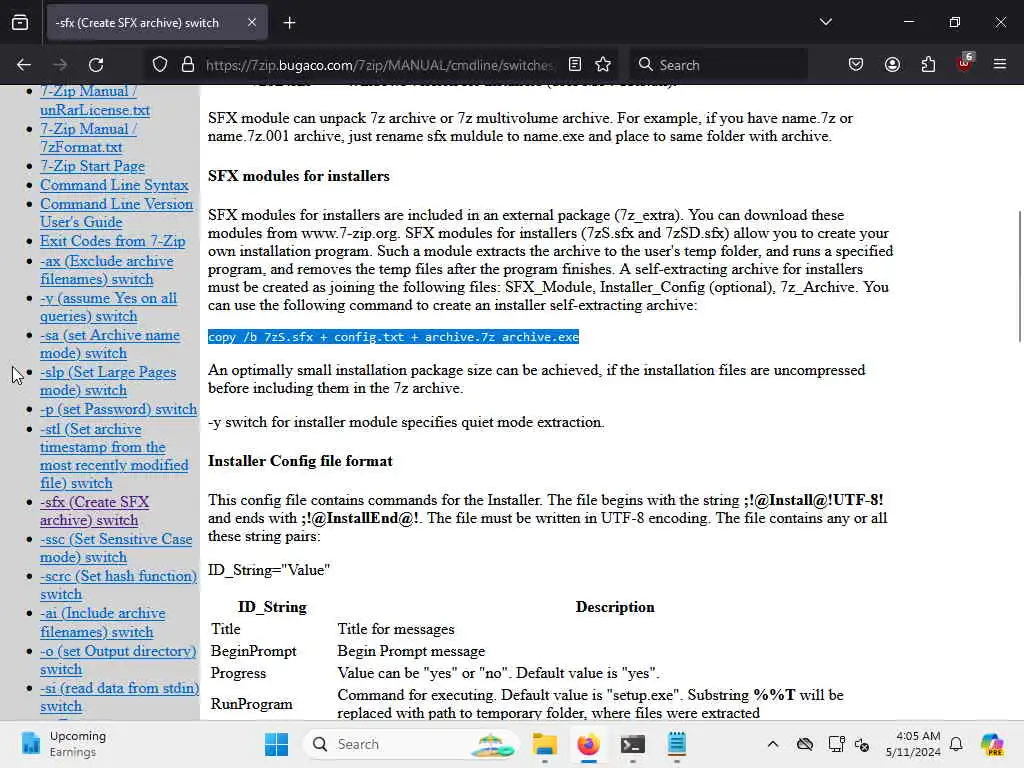Open uBlock Origin extension icon
The image size is (1024, 768).
[965, 63]
